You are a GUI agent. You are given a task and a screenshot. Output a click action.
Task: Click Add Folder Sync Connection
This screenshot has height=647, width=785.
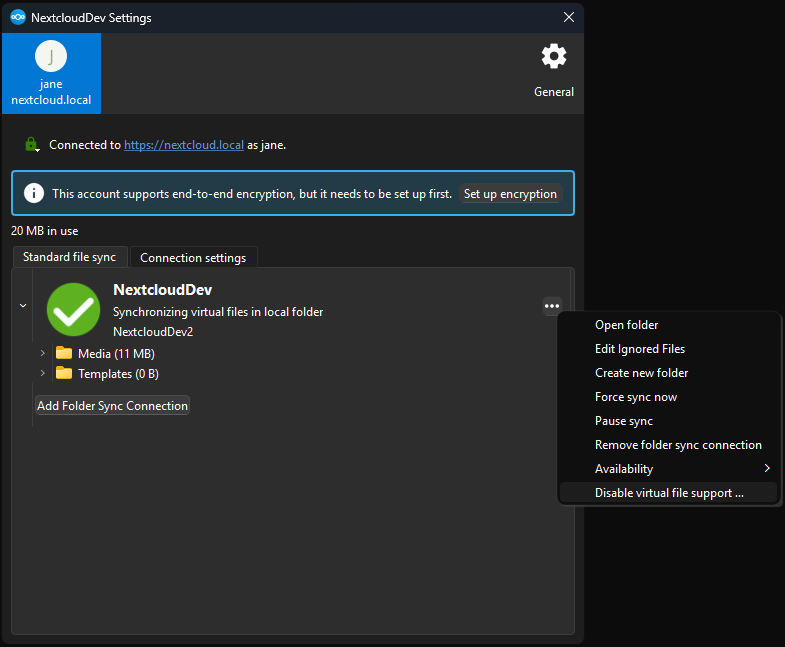(x=113, y=406)
